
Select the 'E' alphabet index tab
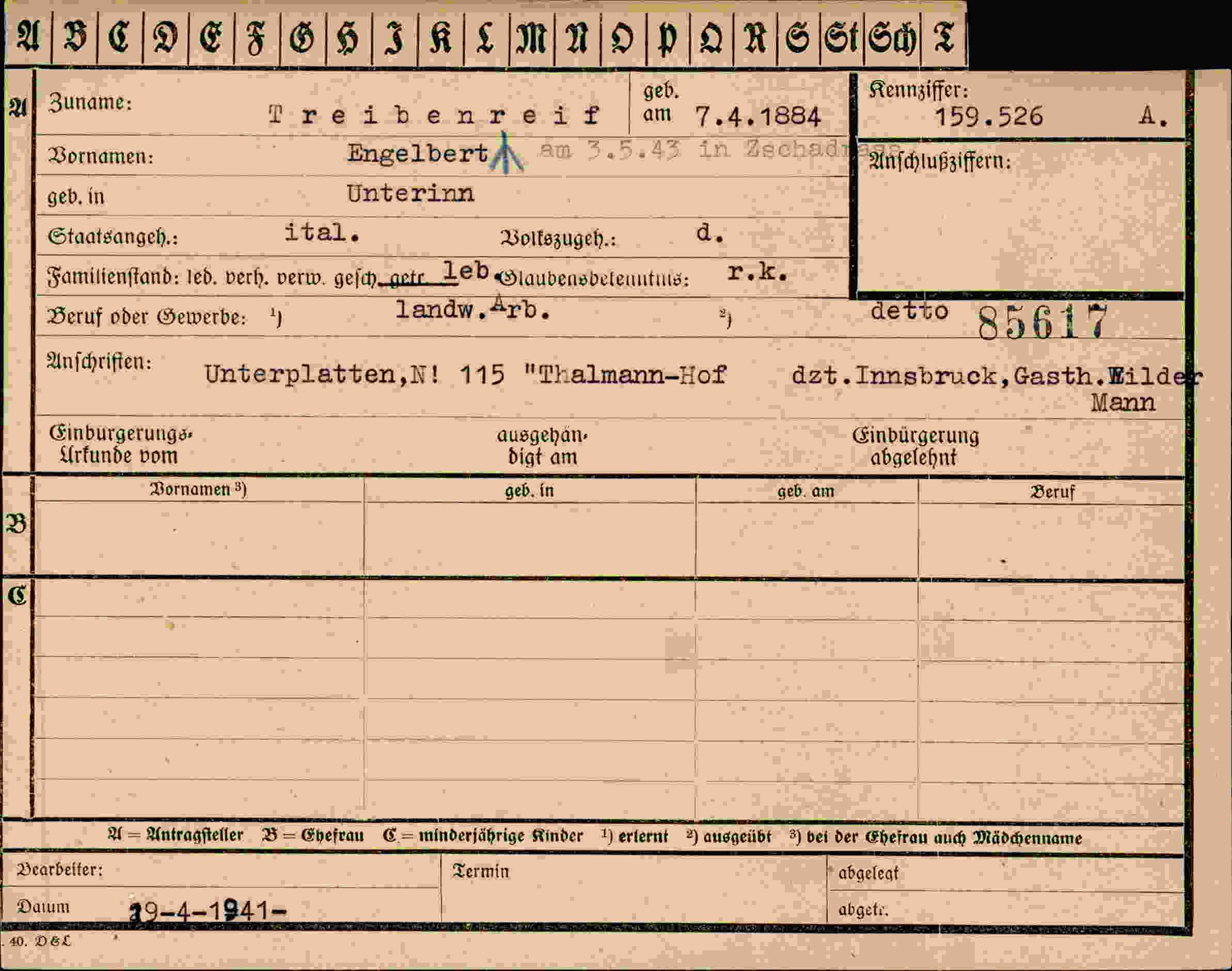click(211, 38)
